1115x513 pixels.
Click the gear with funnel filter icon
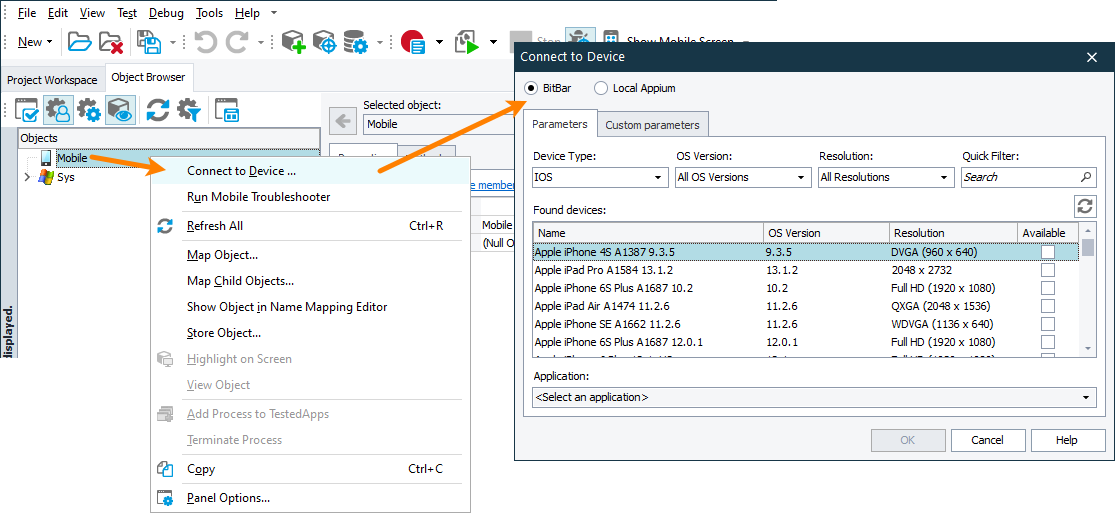click(x=188, y=110)
